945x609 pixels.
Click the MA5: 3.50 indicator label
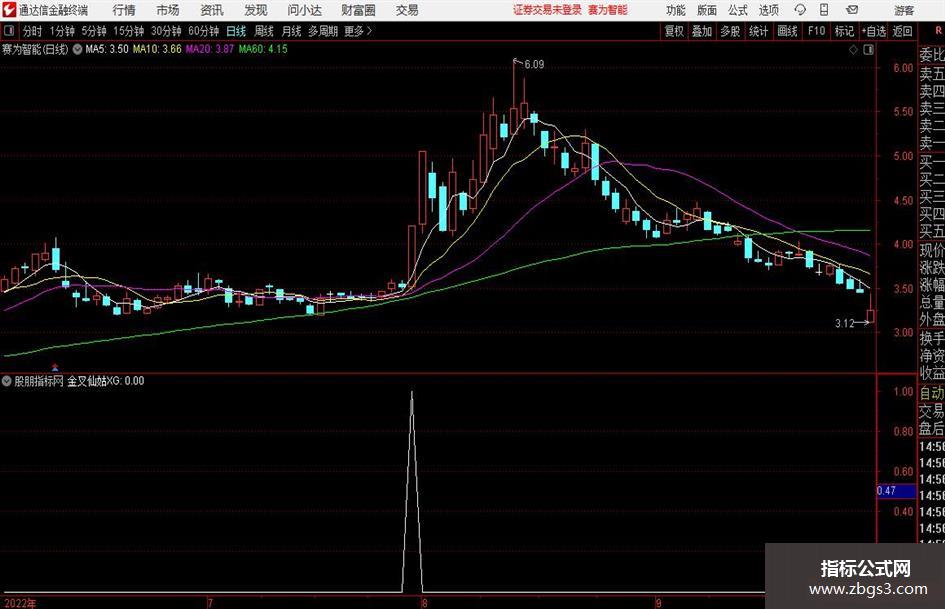pos(107,49)
